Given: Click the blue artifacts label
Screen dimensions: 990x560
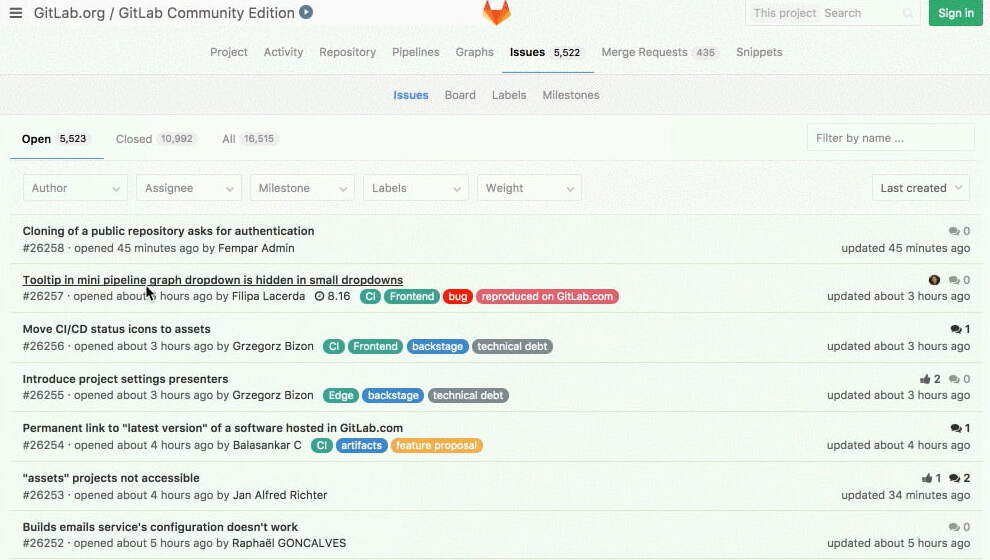Looking at the screenshot, I should (x=362, y=445).
